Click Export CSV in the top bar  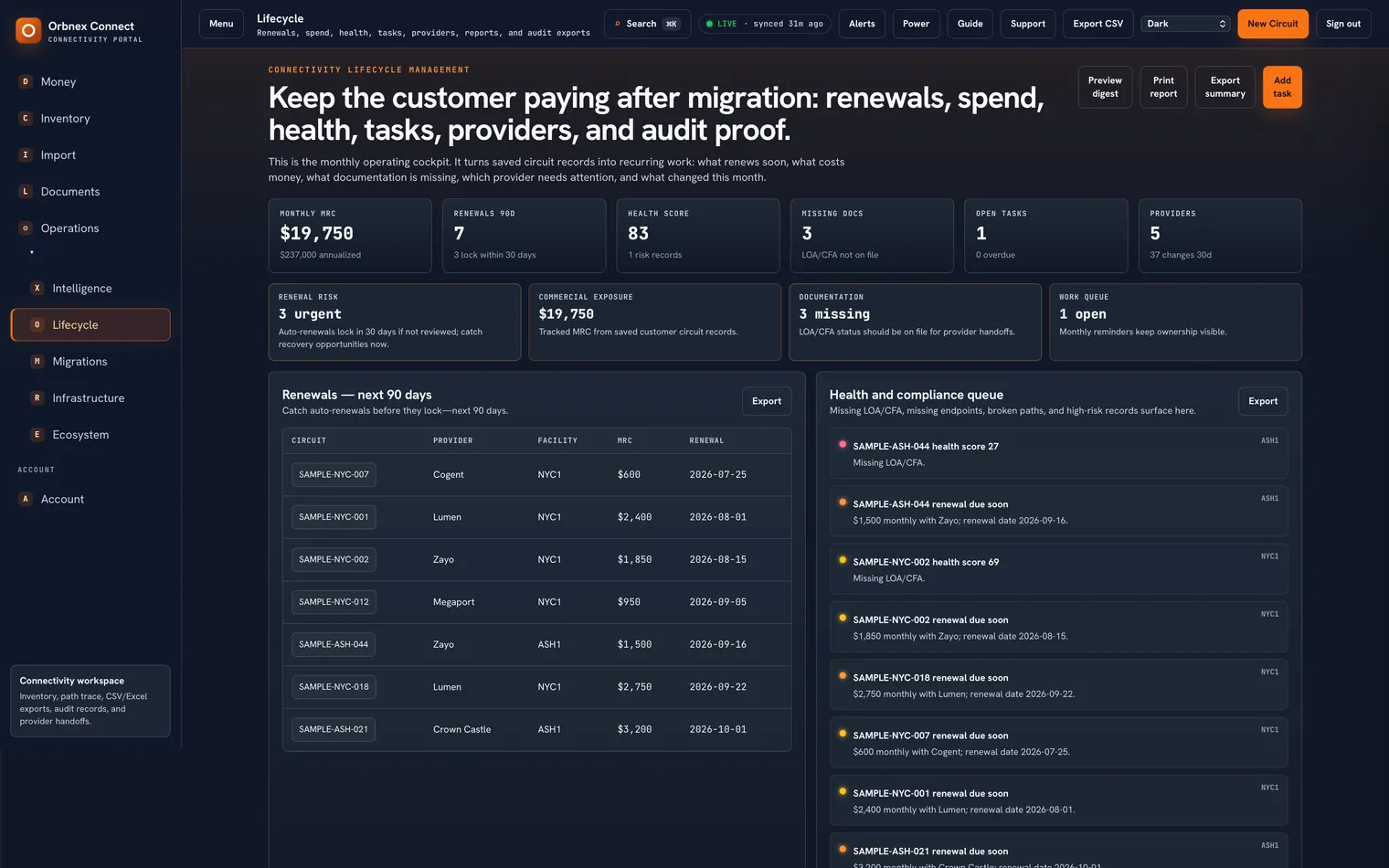tap(1097, 24)
